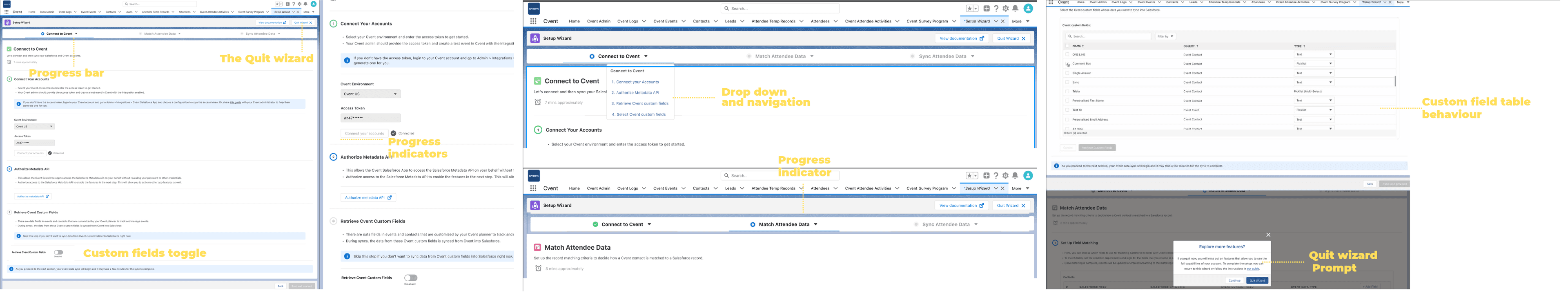This screenshot has height=300, width=1568.
Task: Tick the Personalised First Name checkbox
Action: (x=1067, y=101)
